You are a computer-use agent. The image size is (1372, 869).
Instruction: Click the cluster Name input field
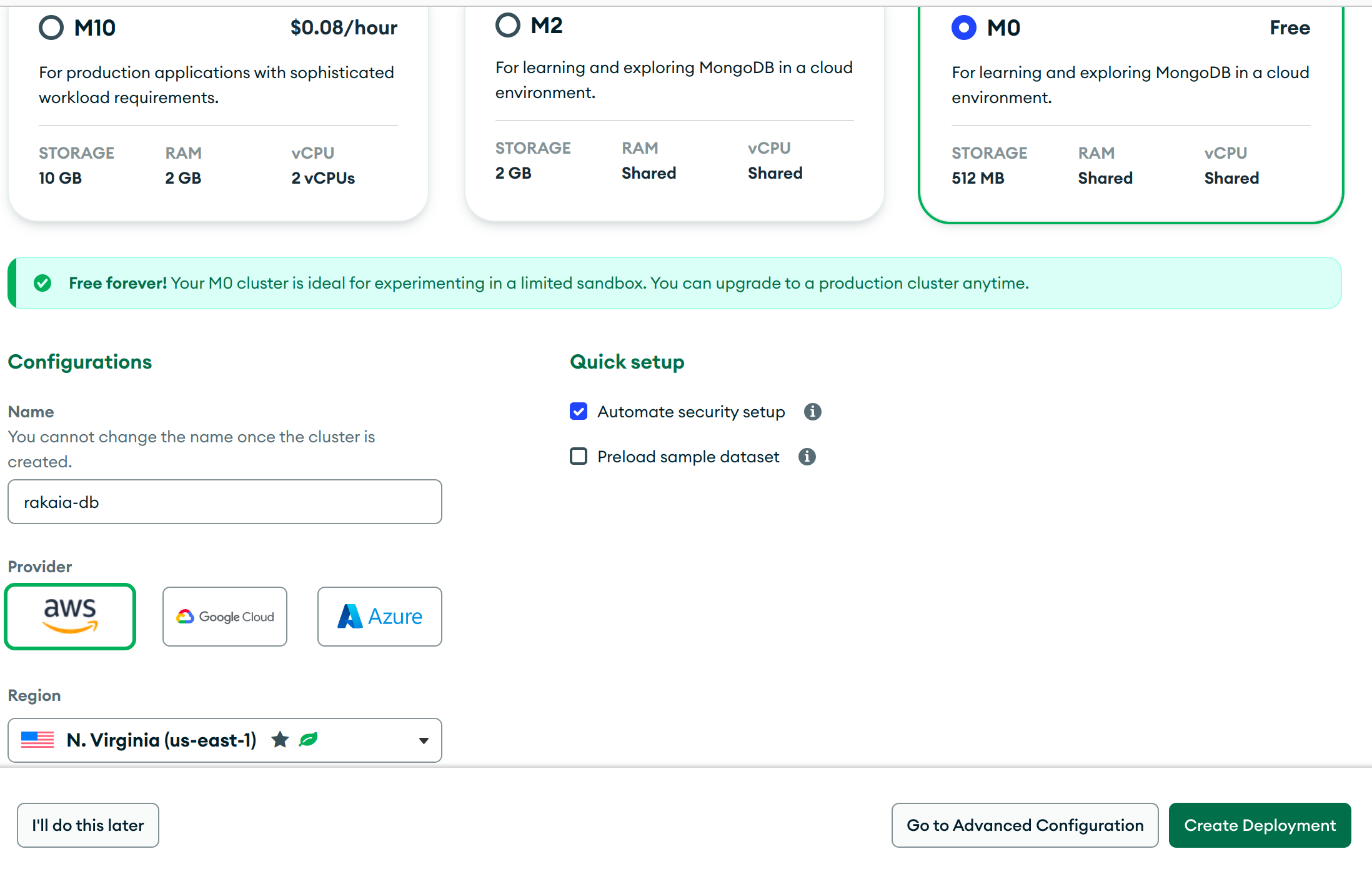coord(225,502)
